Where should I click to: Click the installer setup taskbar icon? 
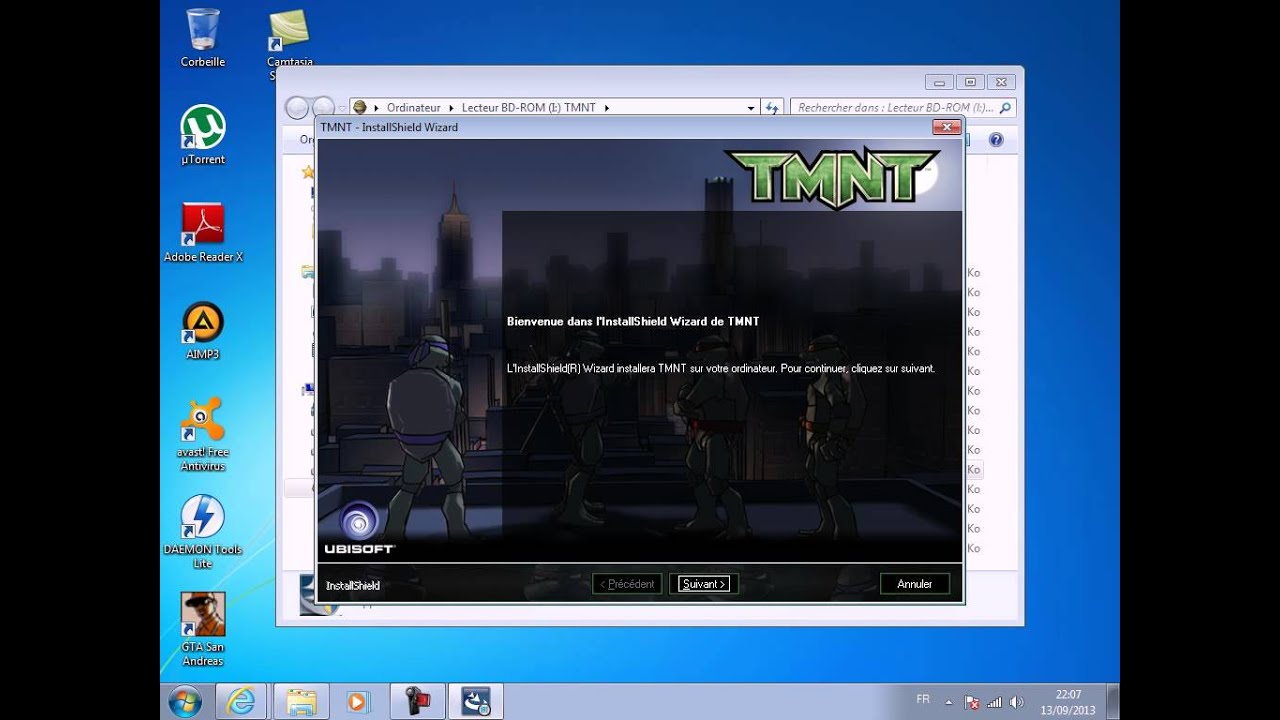point(475,701)
